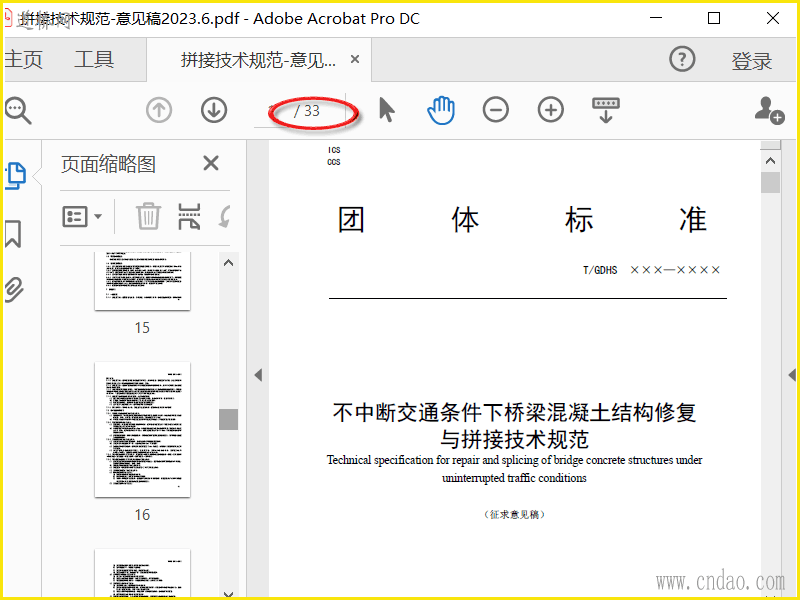The height and width of the screenshot is (600, 800).
Task: Open the page thumbnails sidebar icon
Action: pyautogui.click(x=16, y=176)
